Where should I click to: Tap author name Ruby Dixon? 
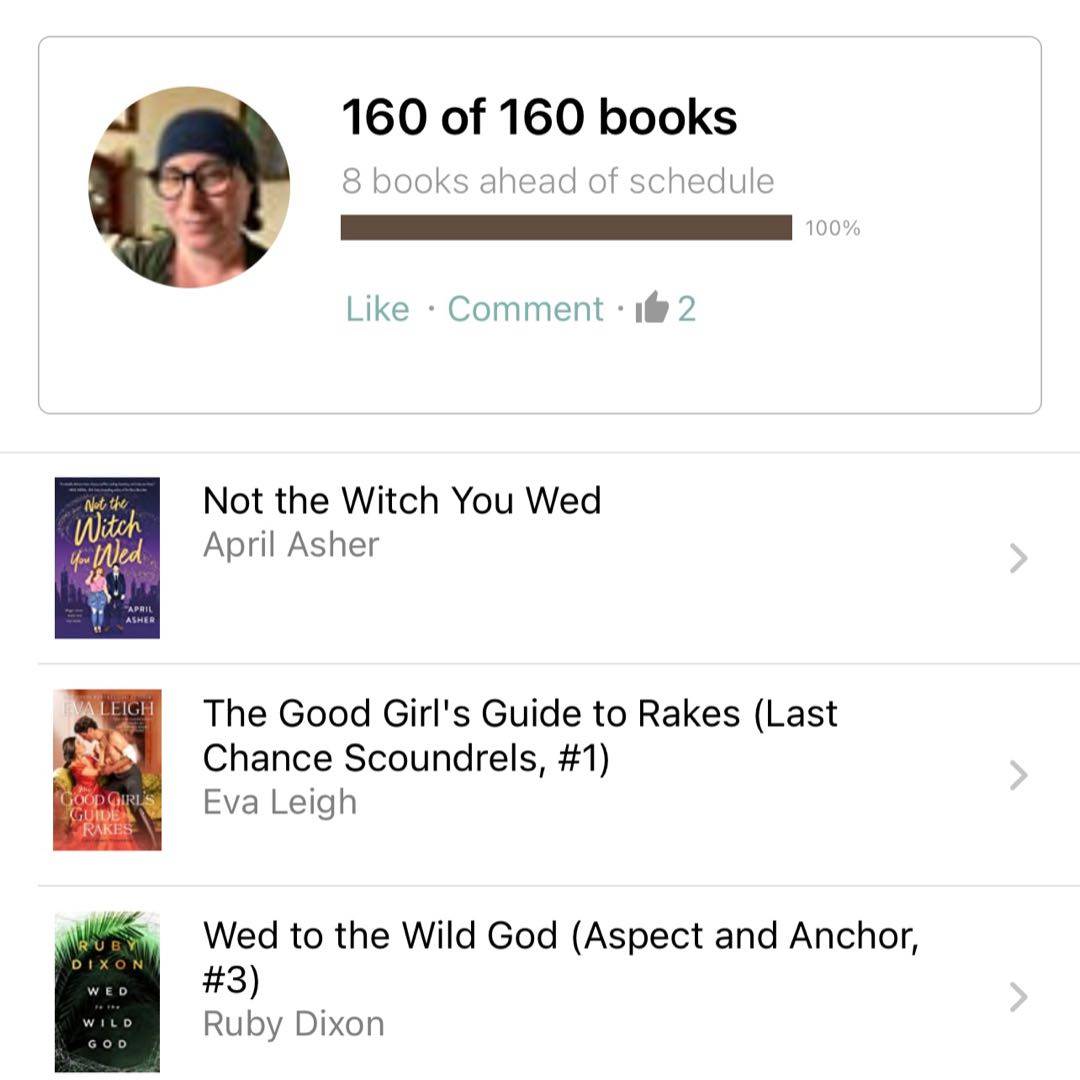click(293, 1024)
